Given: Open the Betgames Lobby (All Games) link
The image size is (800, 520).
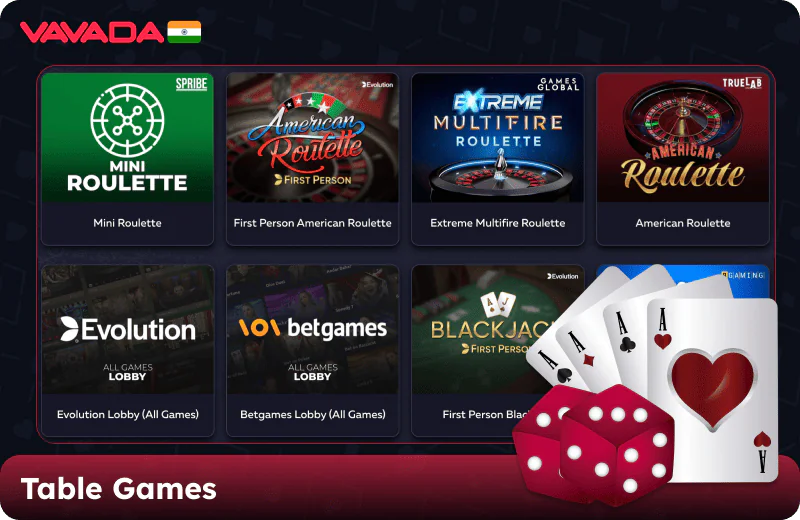Looking at the screenshot, I should 312,414.
